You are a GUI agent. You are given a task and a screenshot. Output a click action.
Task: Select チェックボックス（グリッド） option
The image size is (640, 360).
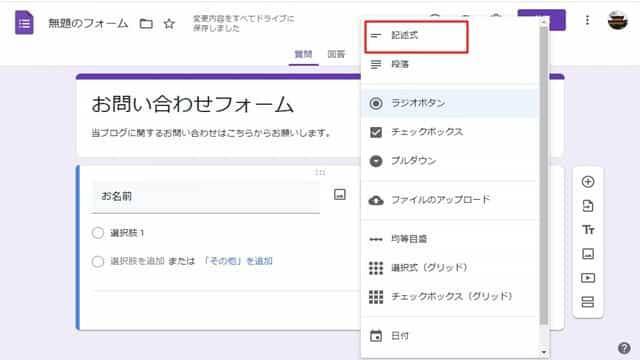pyautogui.click(x=449, y=297)
